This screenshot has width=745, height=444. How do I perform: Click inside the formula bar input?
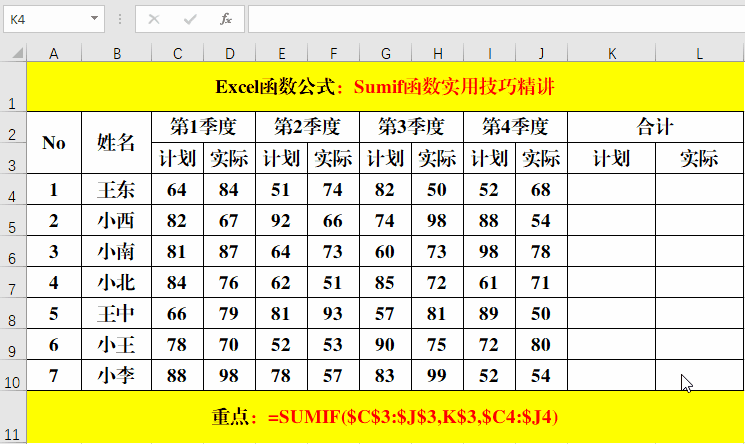[497, 19]
